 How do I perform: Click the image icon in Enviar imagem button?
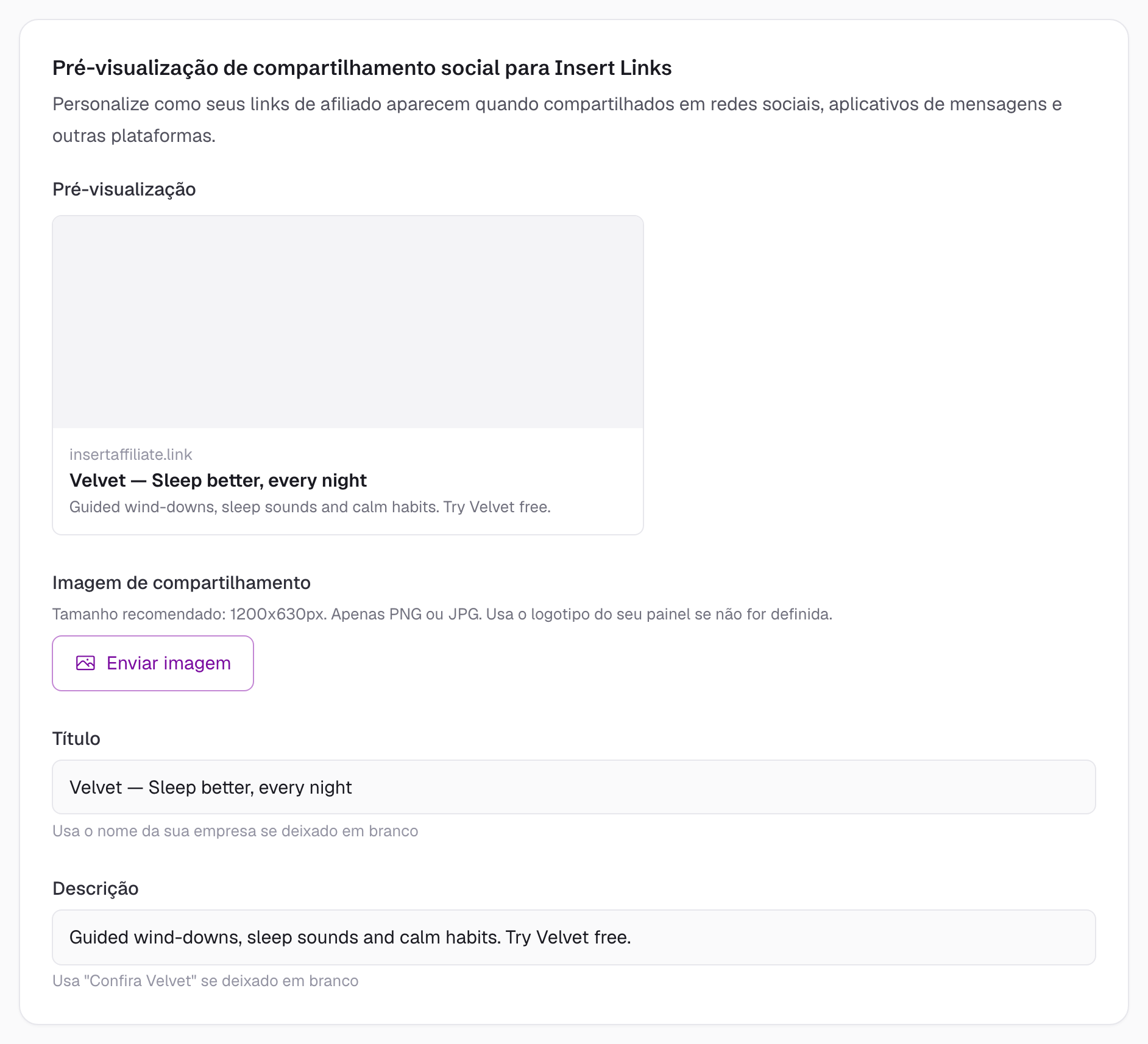(85, 663)
